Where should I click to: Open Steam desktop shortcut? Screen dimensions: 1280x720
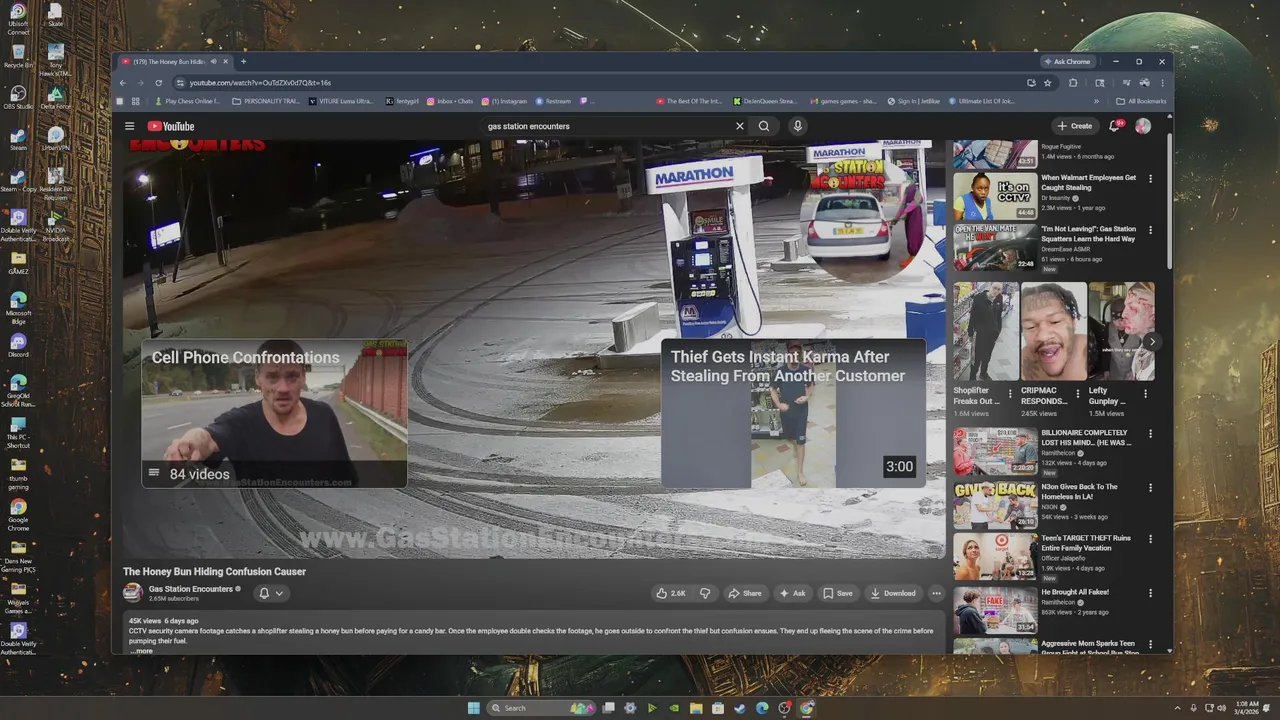tap(18, 137)
